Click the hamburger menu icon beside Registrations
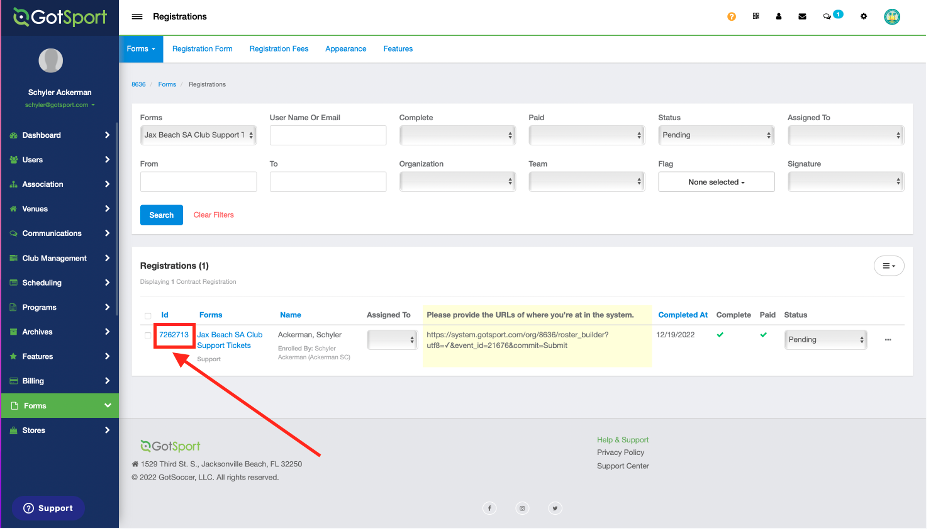 [x=137, y=17]
